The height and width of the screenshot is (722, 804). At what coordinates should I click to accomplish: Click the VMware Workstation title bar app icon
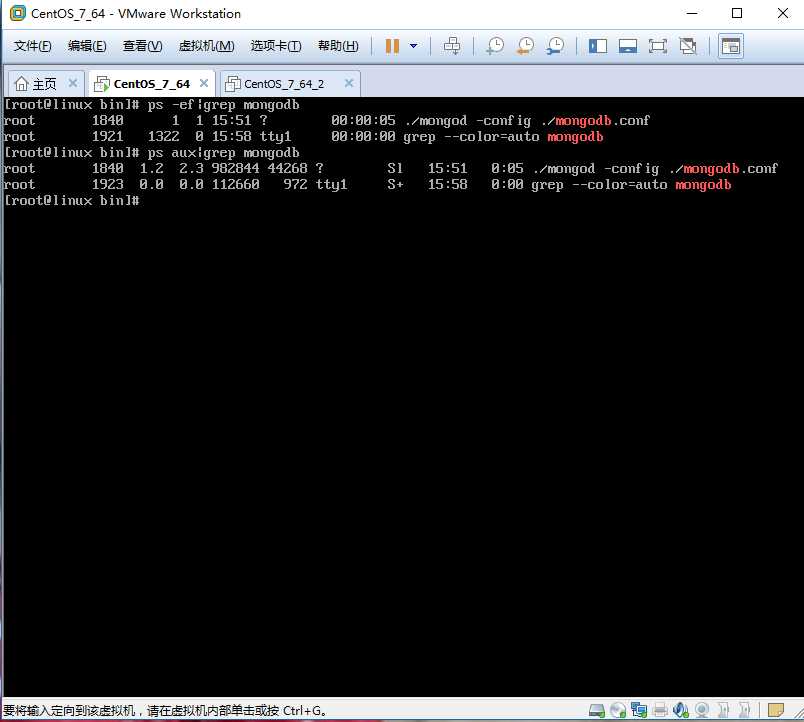[17, 13]
